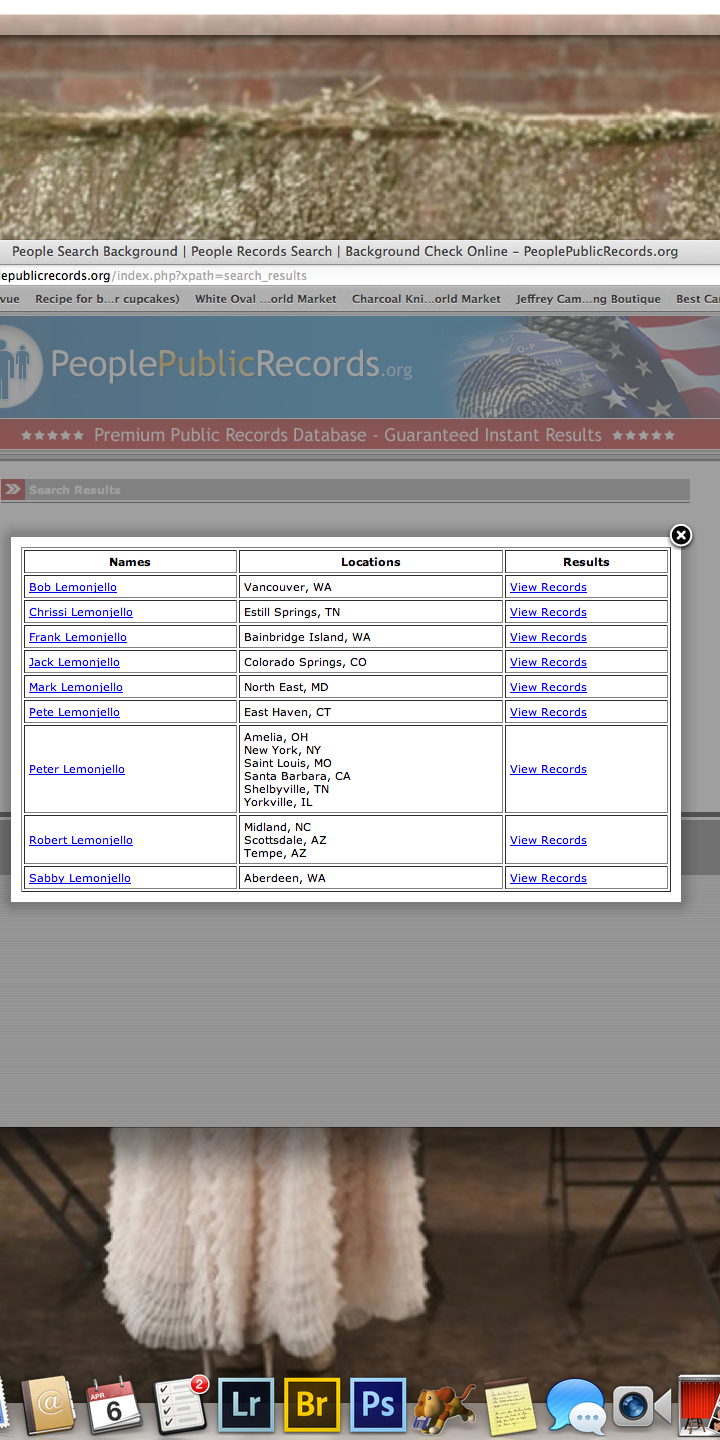720x1440 pixels.
Task: Click 'Bainbridge Island, WA' location cell
Action: pyautogui.click(x=371, y=637)
